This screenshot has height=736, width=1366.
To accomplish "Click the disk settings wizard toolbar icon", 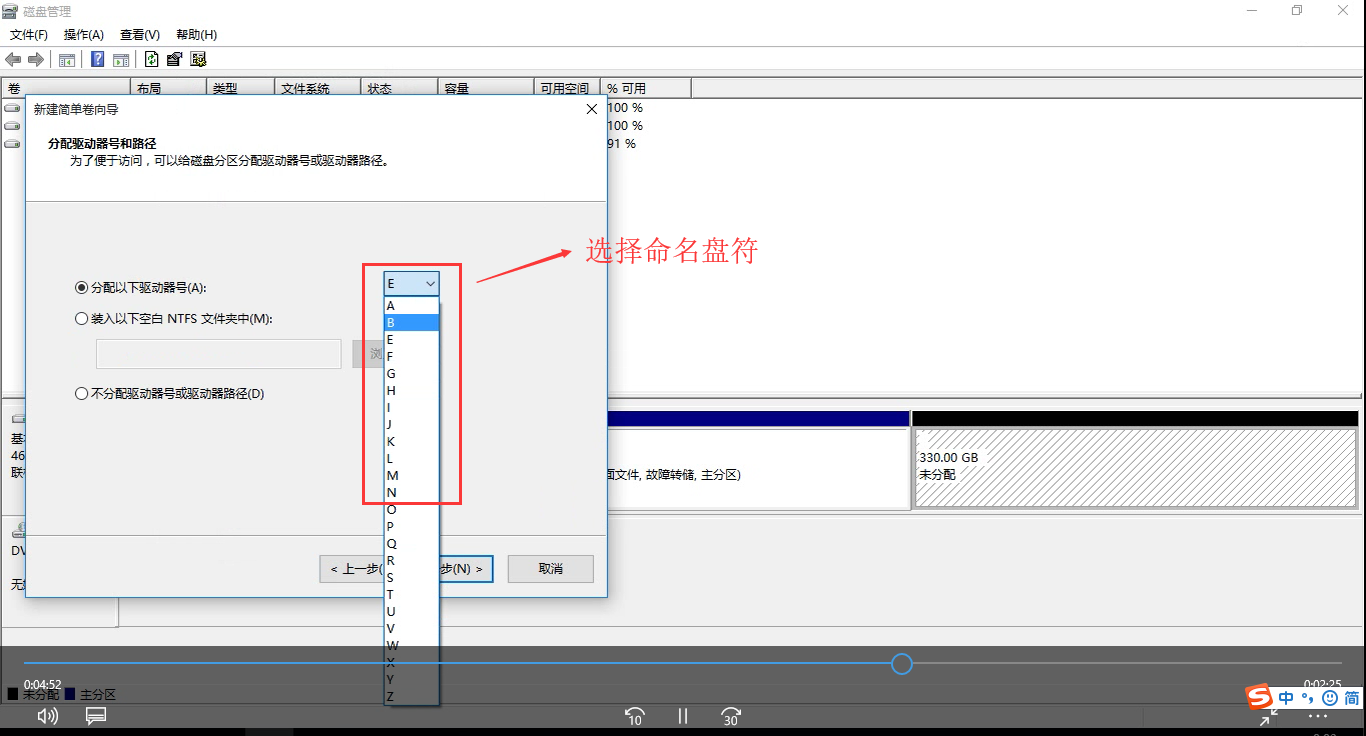I will 198,59.
